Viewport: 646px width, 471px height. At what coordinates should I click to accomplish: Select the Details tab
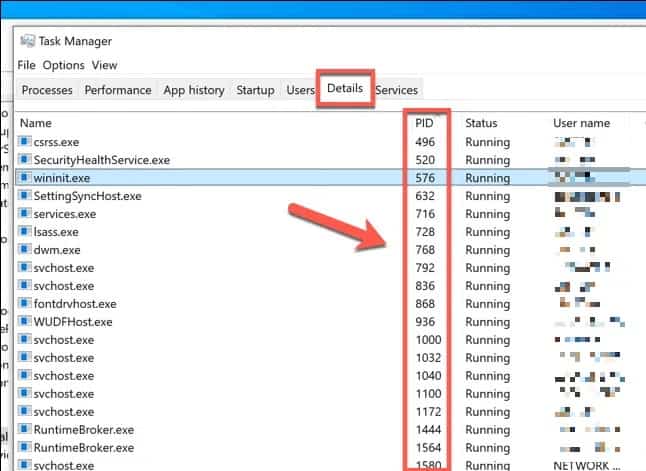point(345,88)
